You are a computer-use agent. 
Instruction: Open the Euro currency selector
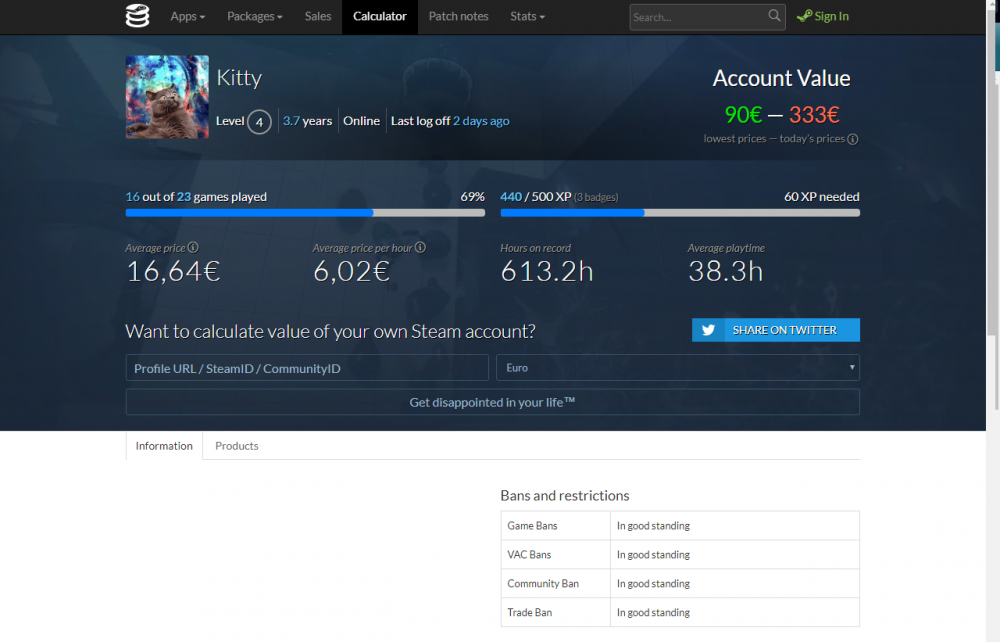pos(677,368)
